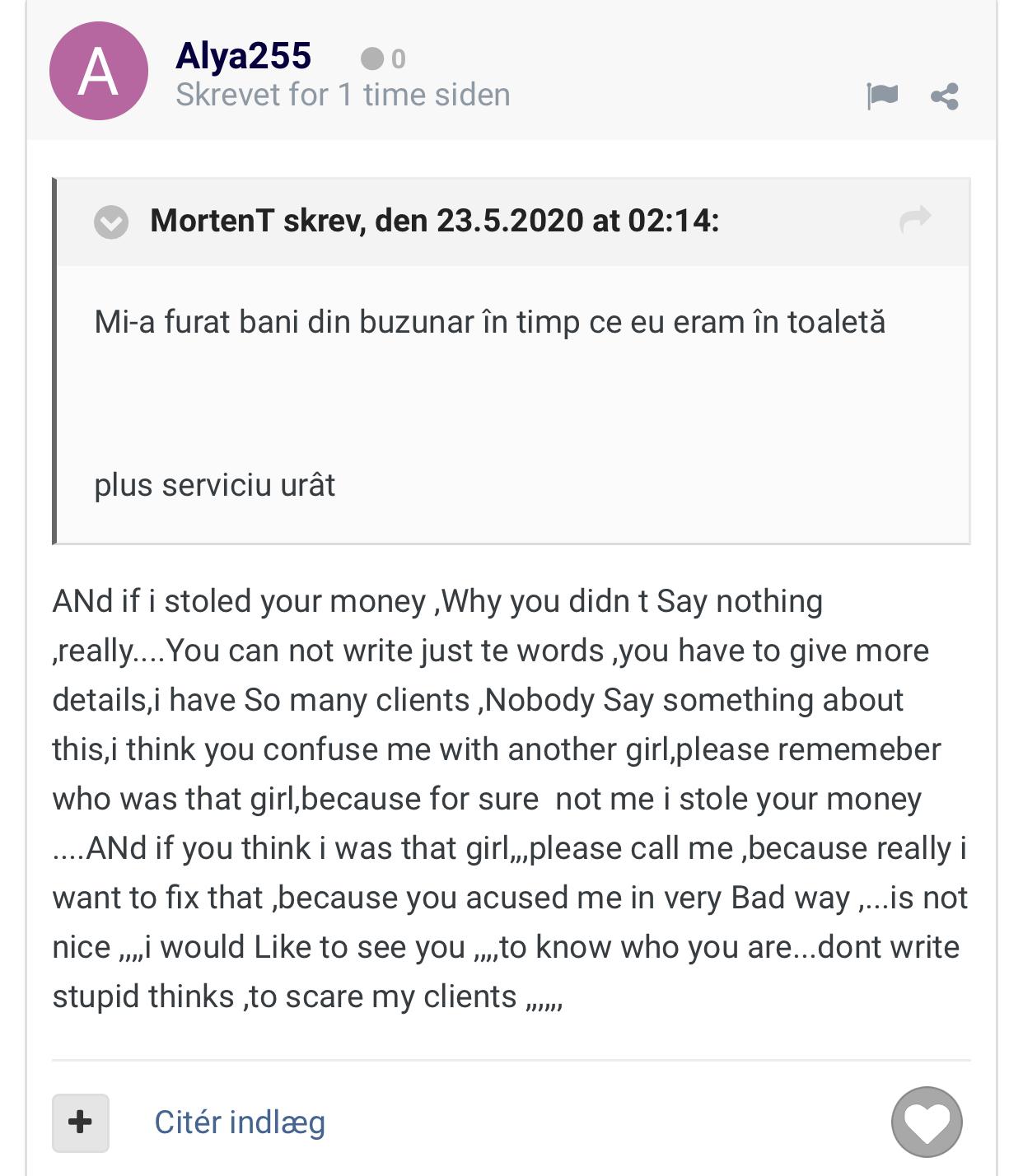Toggle multi-quote with plus button
This screenshot has height=1176, width=1023.
coord(81,1122)
